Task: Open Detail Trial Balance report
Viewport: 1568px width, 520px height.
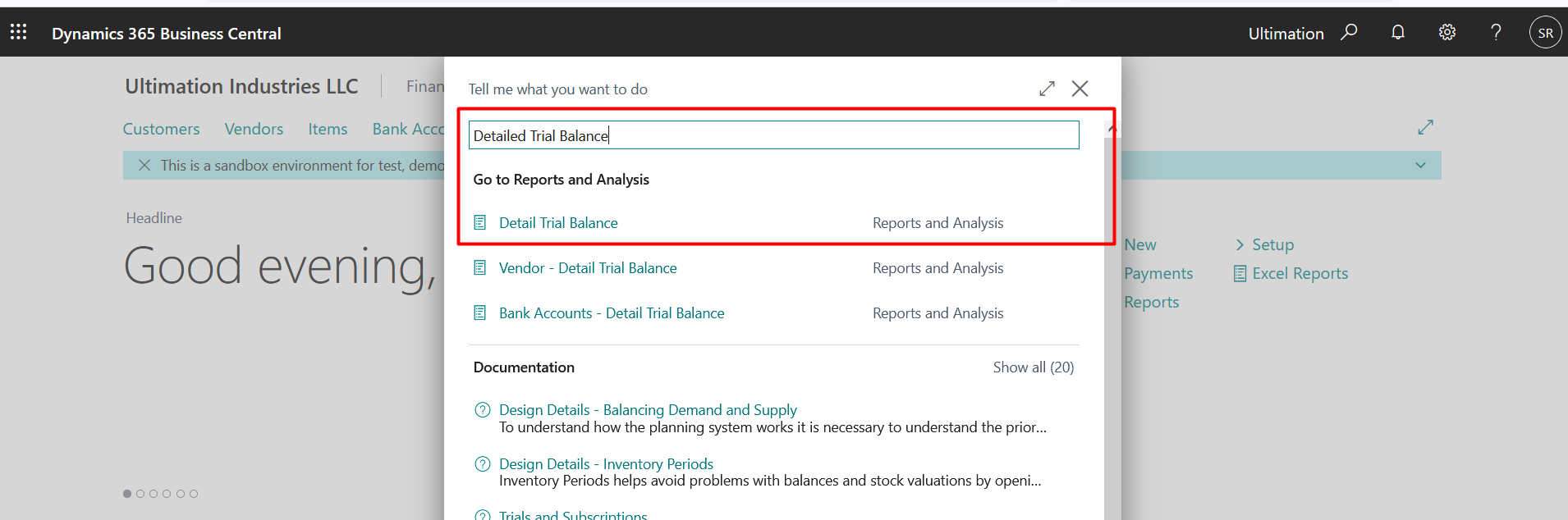Action: pyautogui.click(x=558, y=222)
